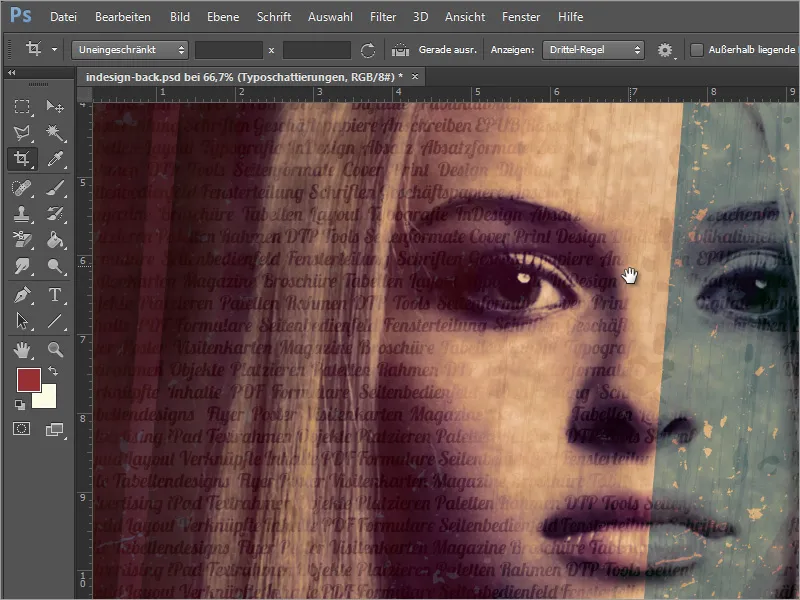Open the Auswahl menu
The width and height of the screenshot is (800, 600).
[330, 17]
